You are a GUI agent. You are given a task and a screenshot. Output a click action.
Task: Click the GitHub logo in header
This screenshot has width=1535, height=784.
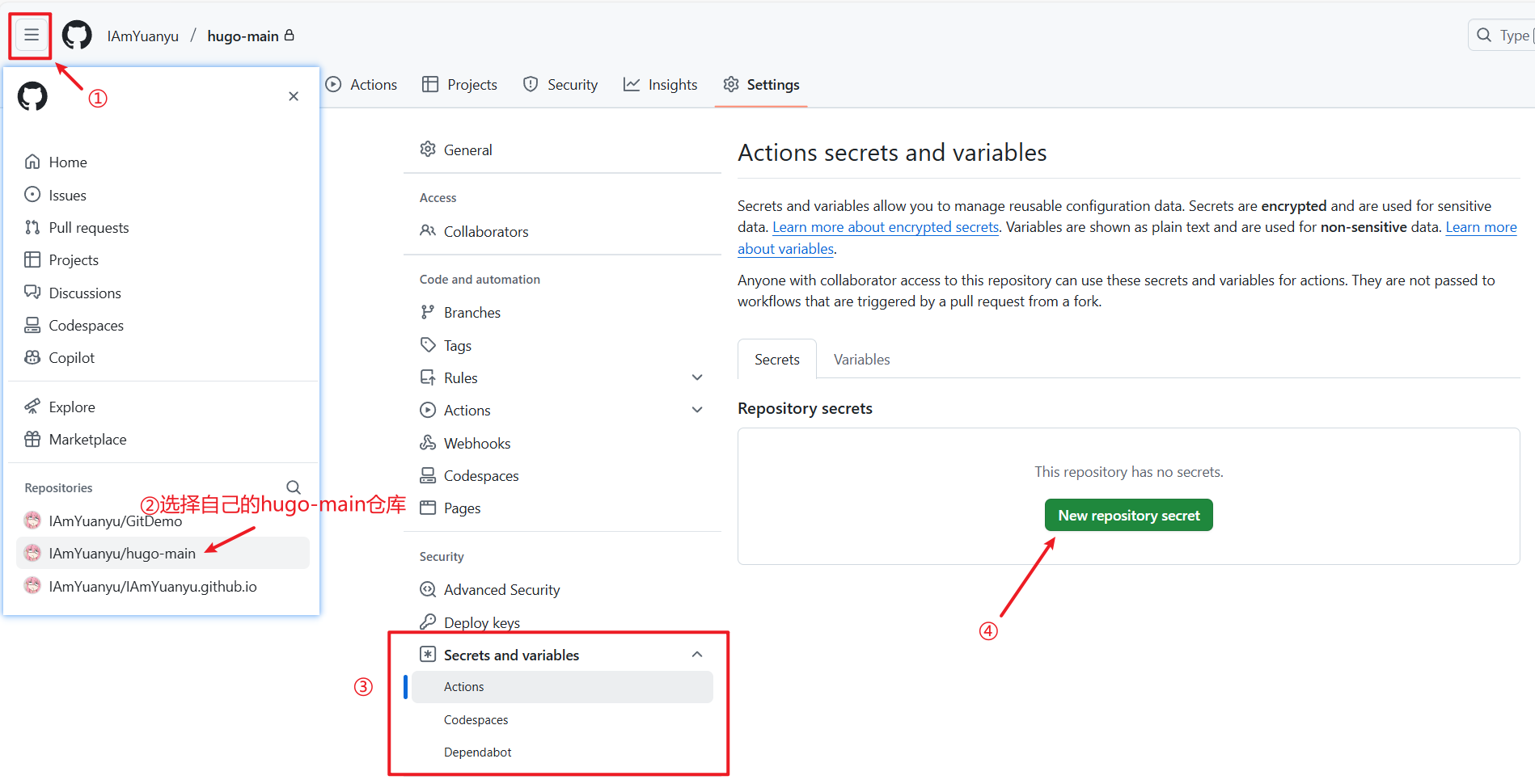point(77,36)
